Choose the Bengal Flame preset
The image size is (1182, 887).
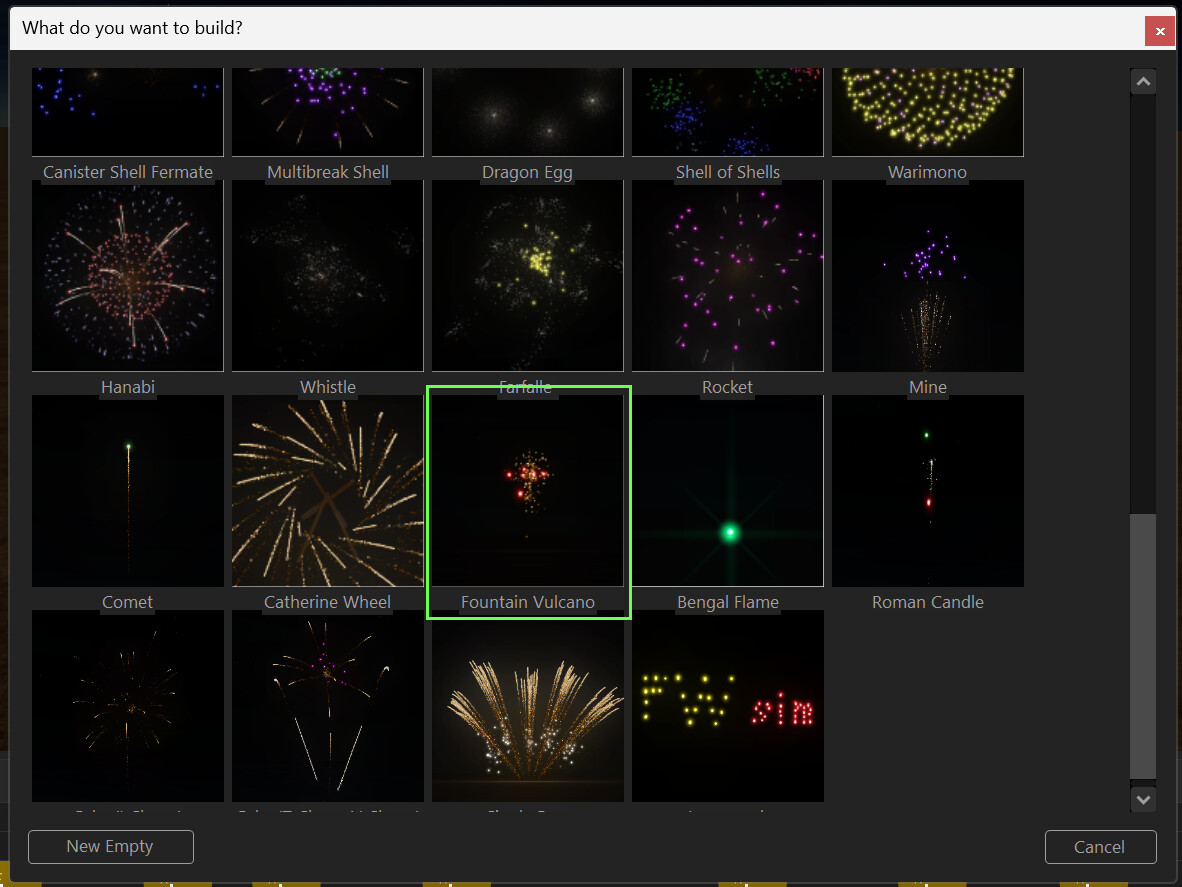[728, 491]
